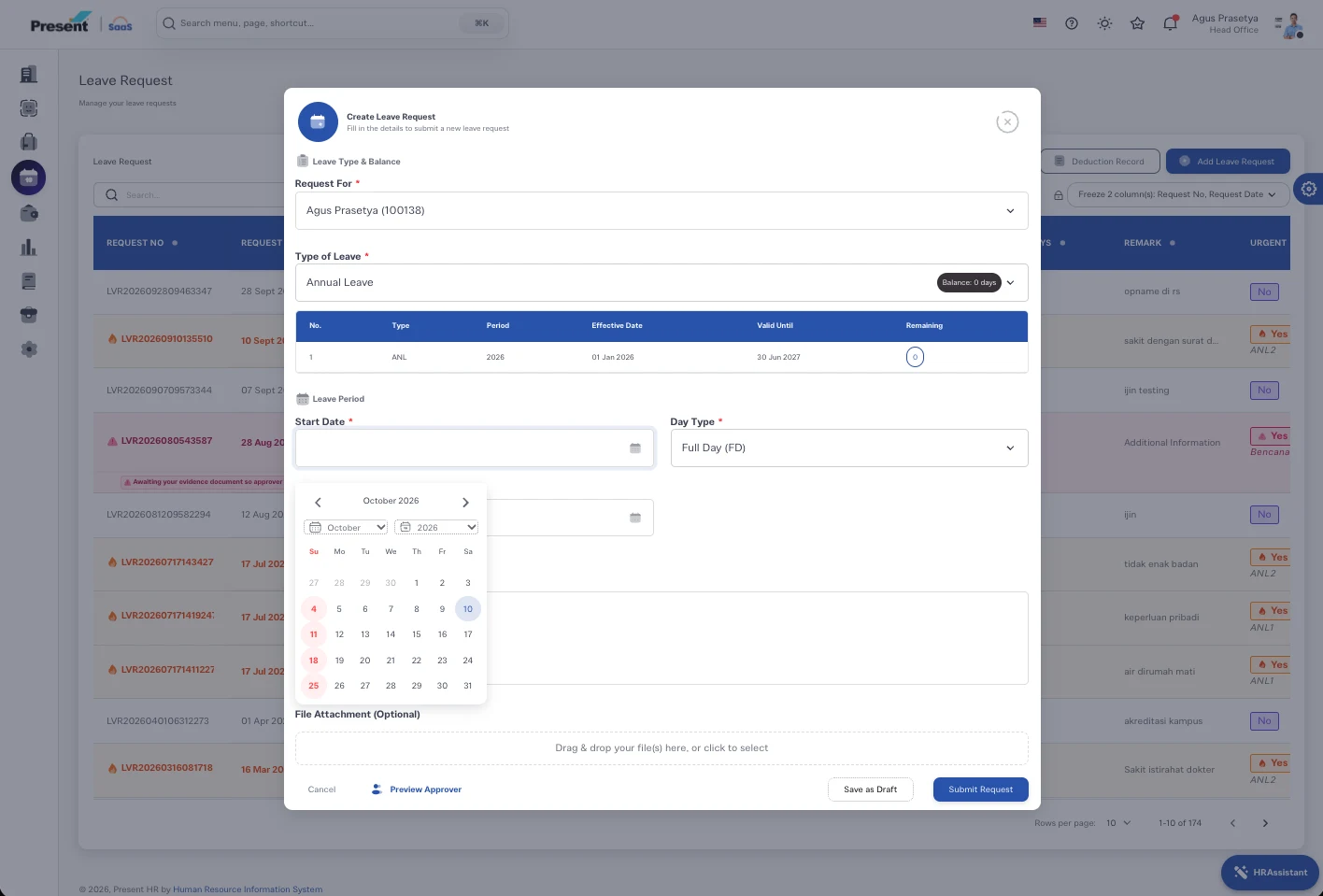Click the file attachment drop zone
The width and height of the screenshot is (1323, 896).
coord(661,748)
